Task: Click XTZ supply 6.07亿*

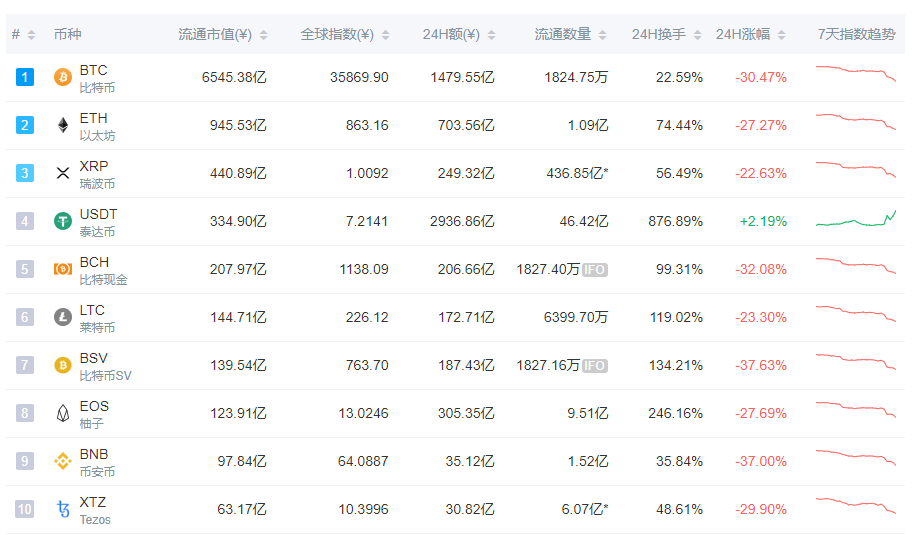Action: tap(585, 510)
